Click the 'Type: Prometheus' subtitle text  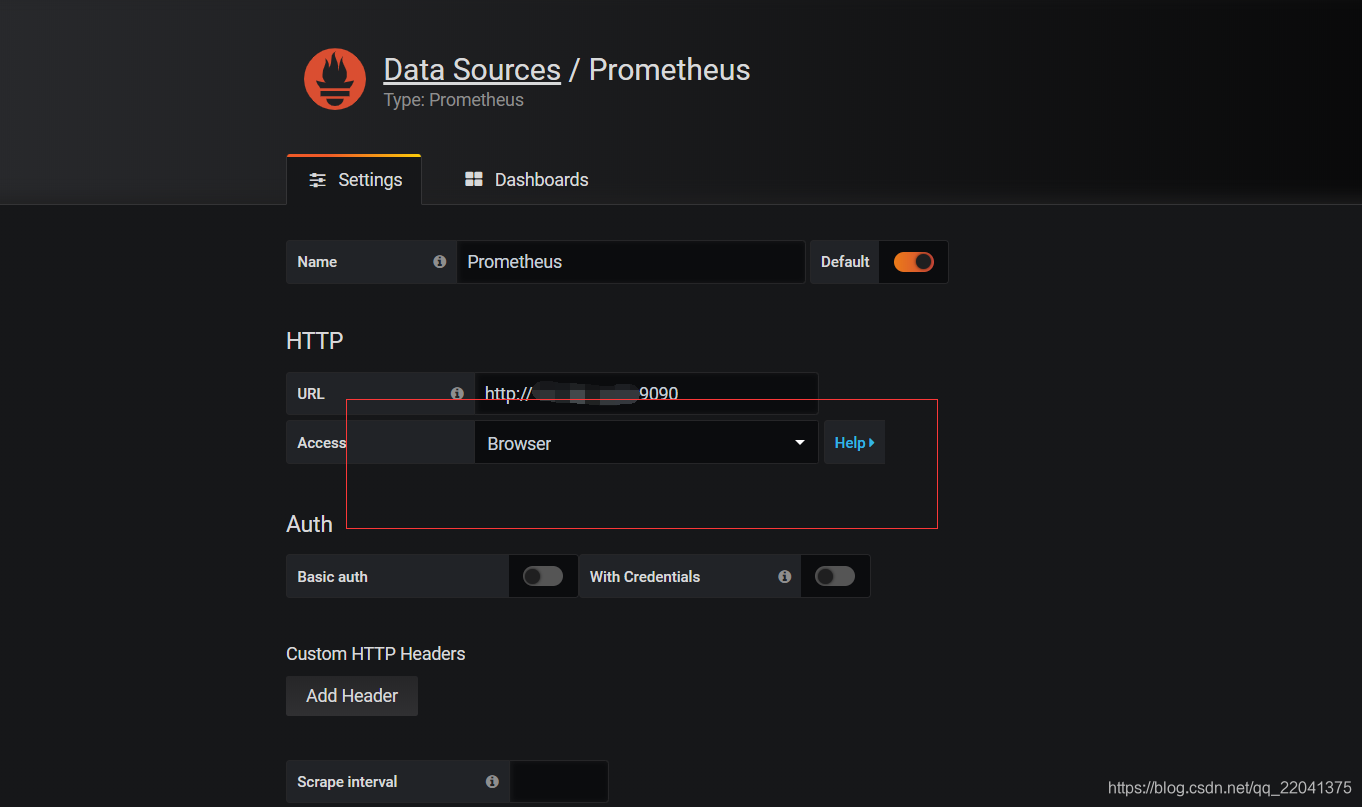pos(454,100)
